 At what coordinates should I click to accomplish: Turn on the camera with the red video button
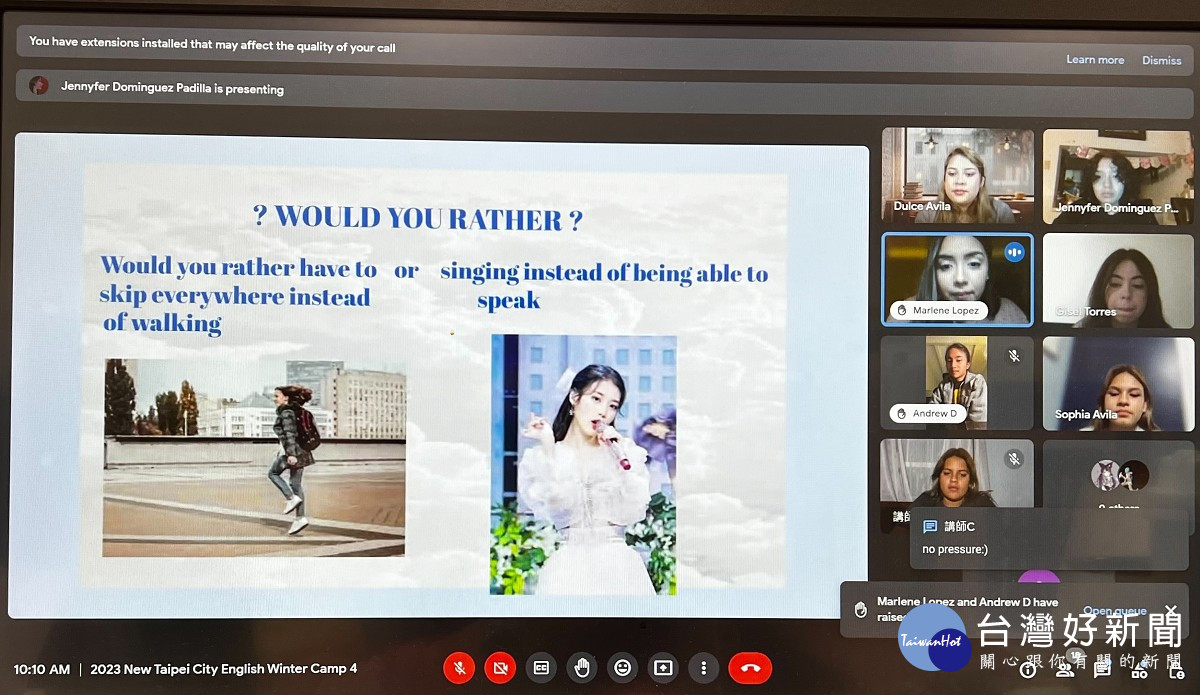[x=500, y=668]
